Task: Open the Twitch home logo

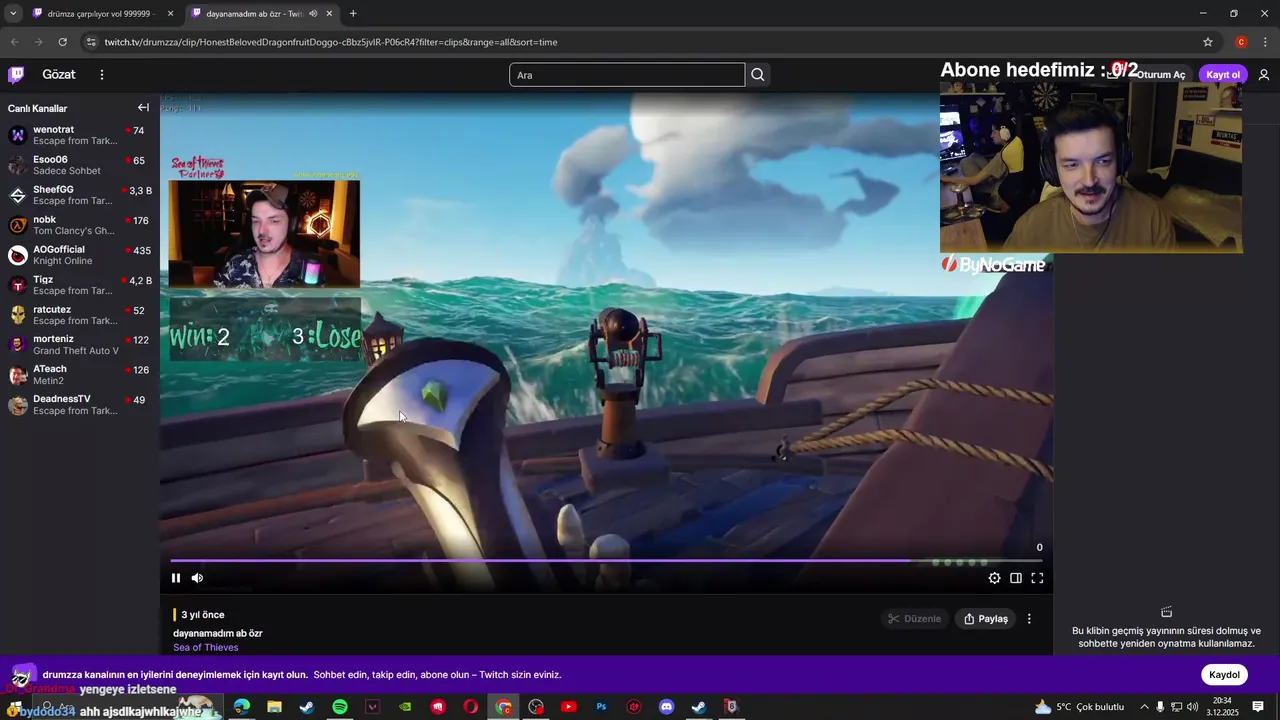Action: pos(16,74)
